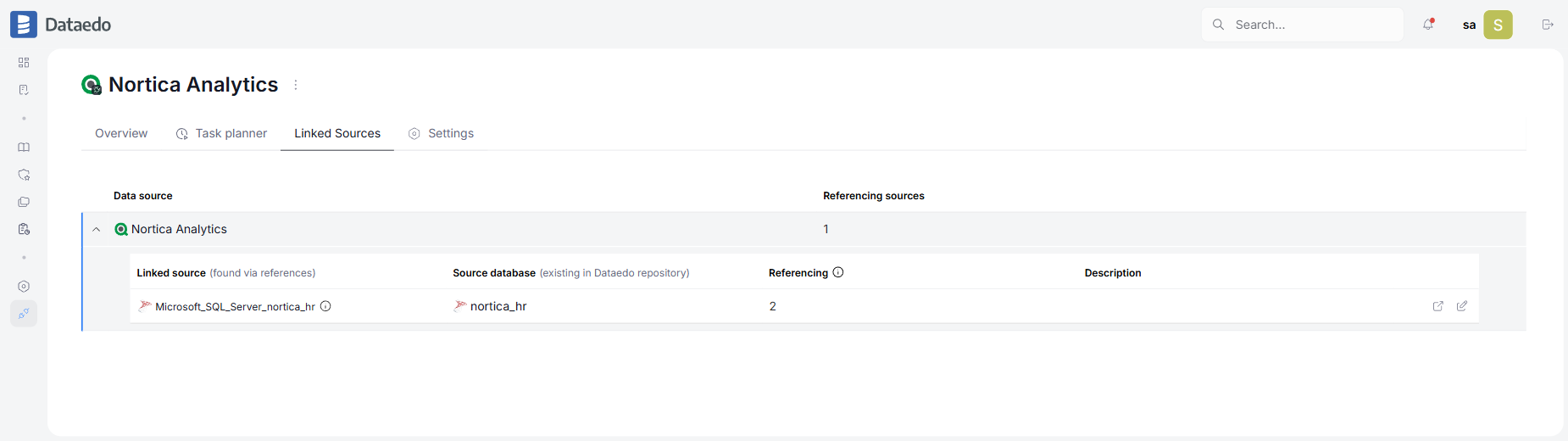Click info icon beside Microsoft_SQL_Server_nortica_hr
Viewport: 1568px width, 441px height.
coord(325,306)
